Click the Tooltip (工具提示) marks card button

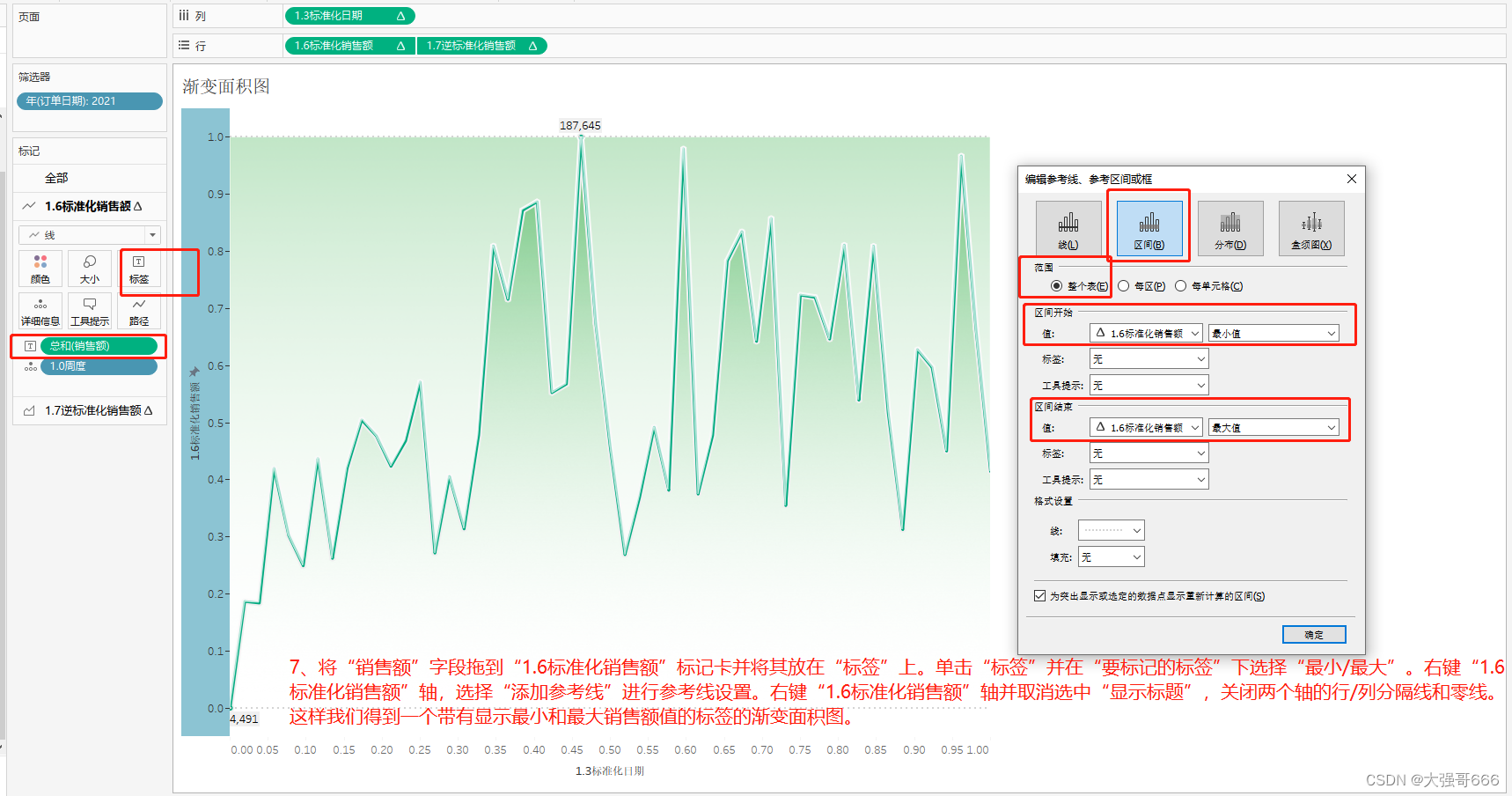90,311
